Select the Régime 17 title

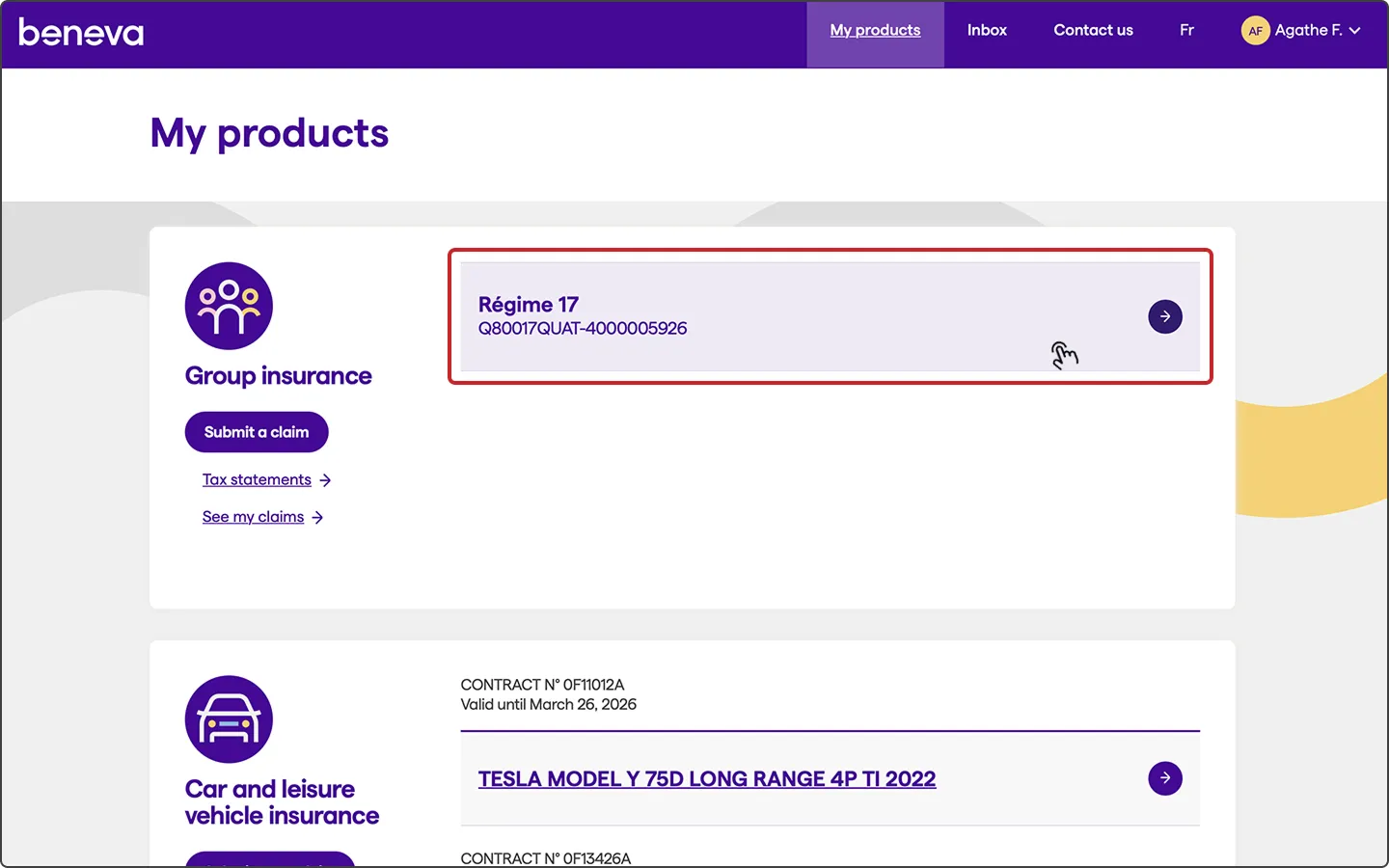pos(529,305)
